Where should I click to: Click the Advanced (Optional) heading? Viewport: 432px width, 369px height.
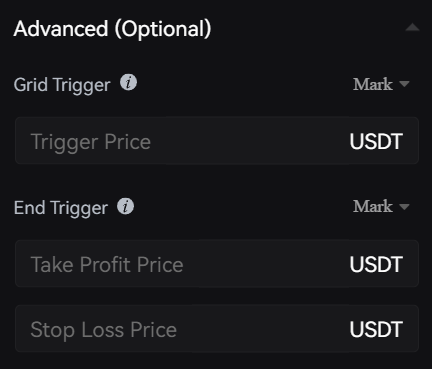(112, 29)
